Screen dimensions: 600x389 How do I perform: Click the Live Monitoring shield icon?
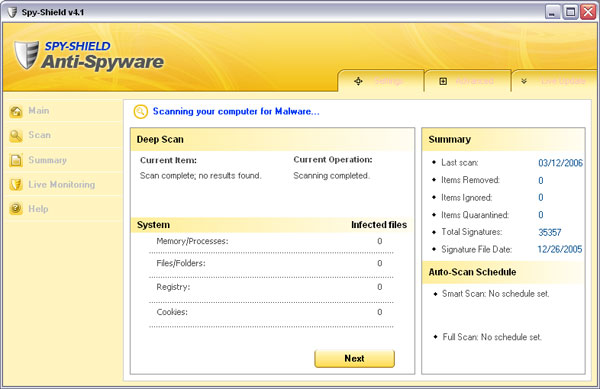pyautogui.click(x=16, y=185)
